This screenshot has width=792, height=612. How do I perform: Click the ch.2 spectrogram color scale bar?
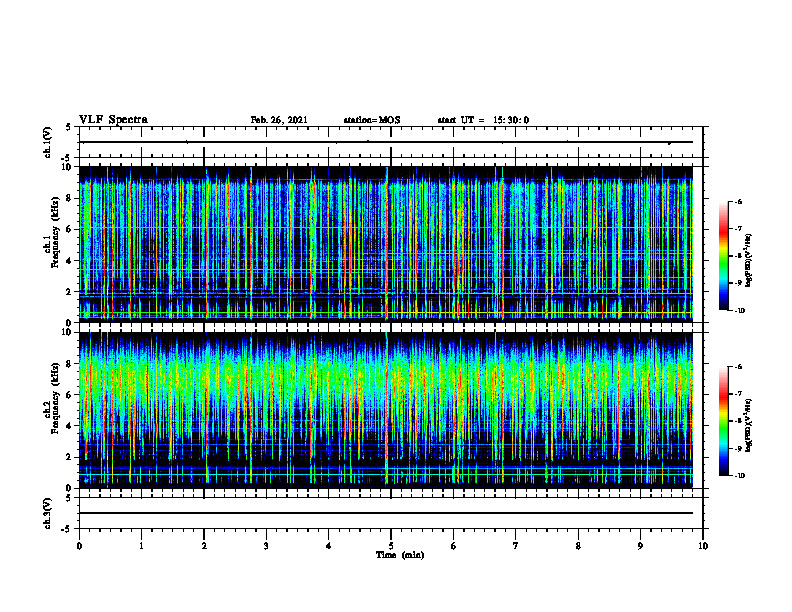723,421
